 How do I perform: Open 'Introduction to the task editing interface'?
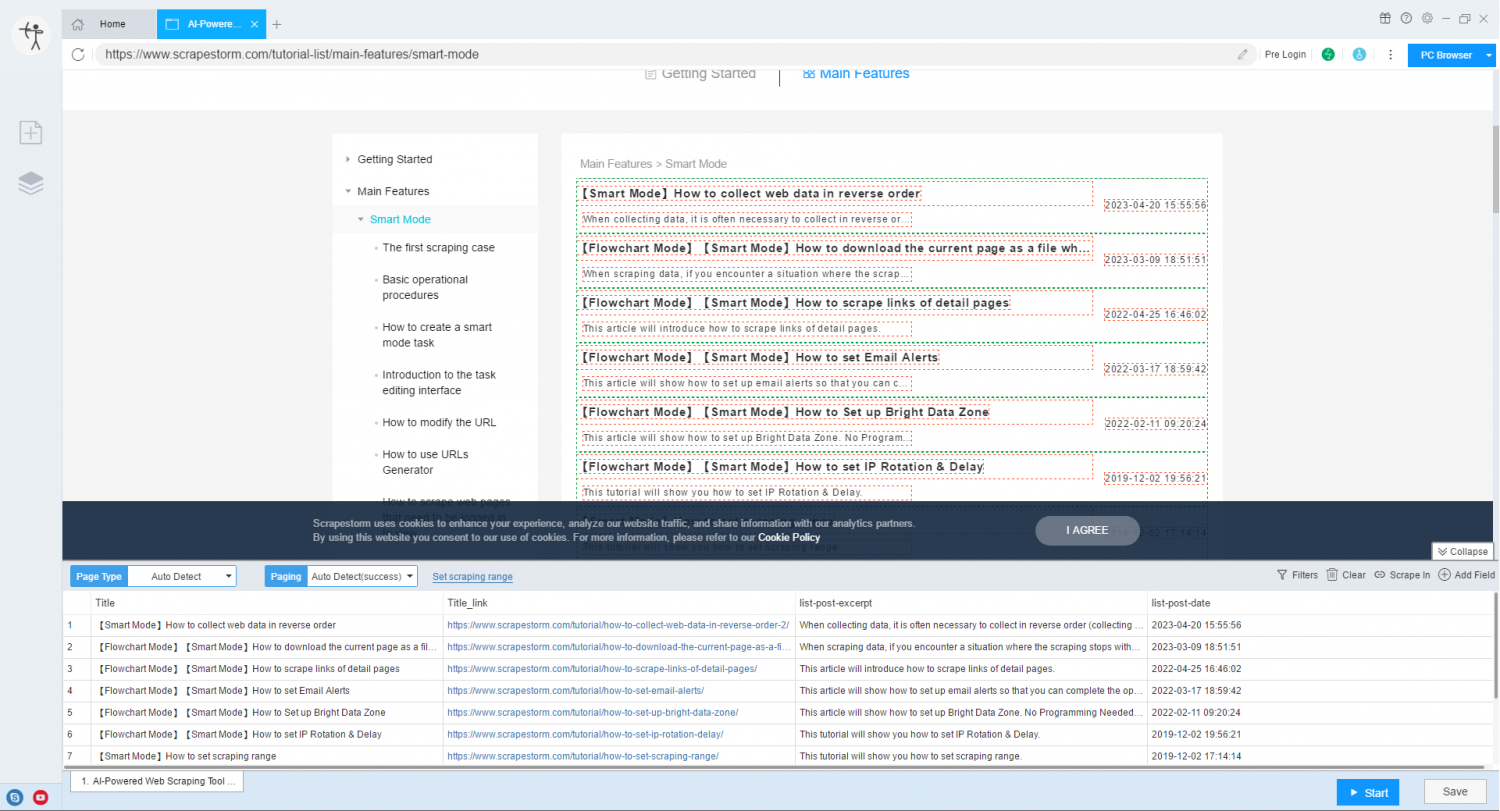click(x=439, y=383)
